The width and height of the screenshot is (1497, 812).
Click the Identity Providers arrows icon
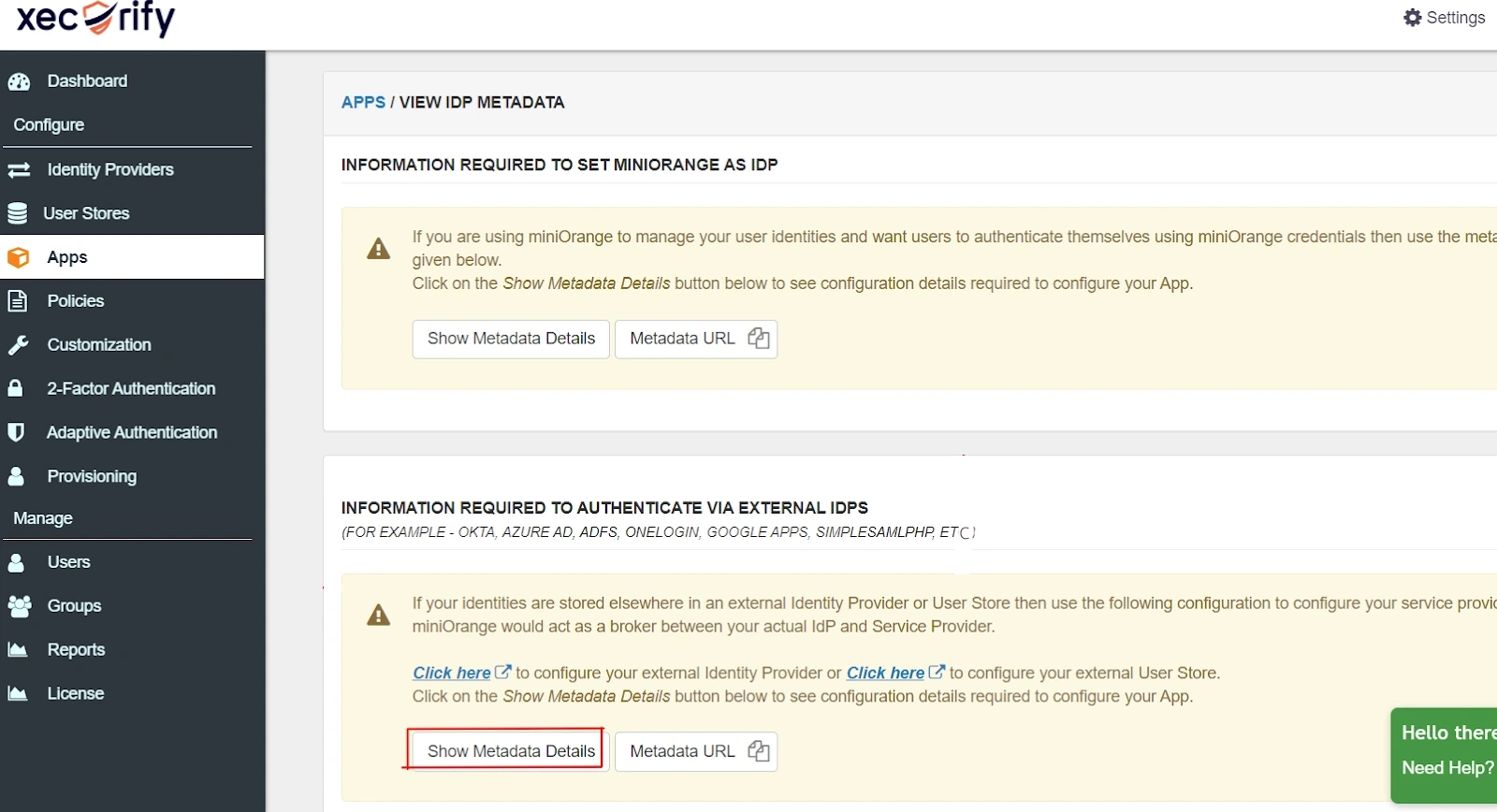click(19, 169)
